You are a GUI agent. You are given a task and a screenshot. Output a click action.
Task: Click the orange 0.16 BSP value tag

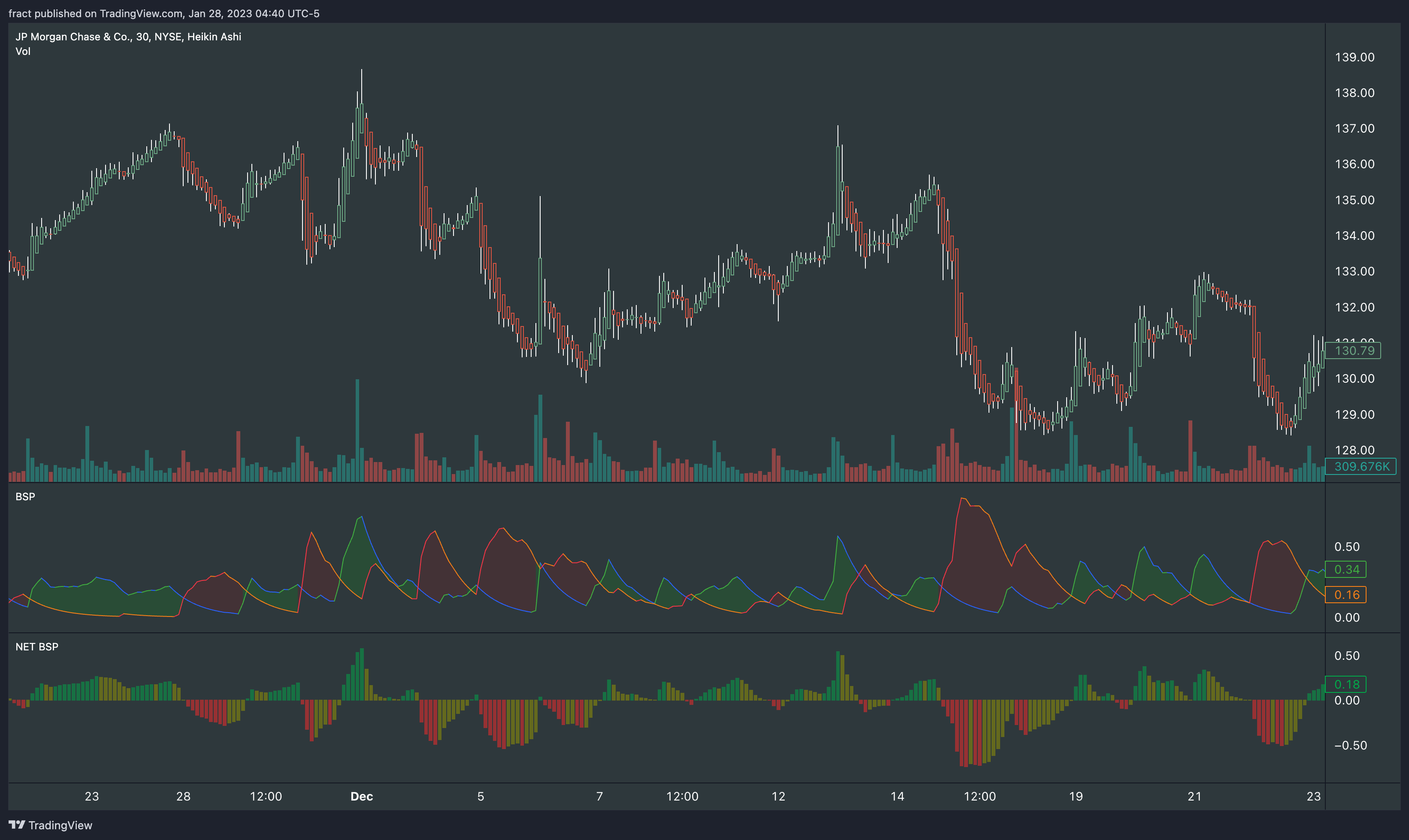pyautogui.click(x=1346, y=595)
